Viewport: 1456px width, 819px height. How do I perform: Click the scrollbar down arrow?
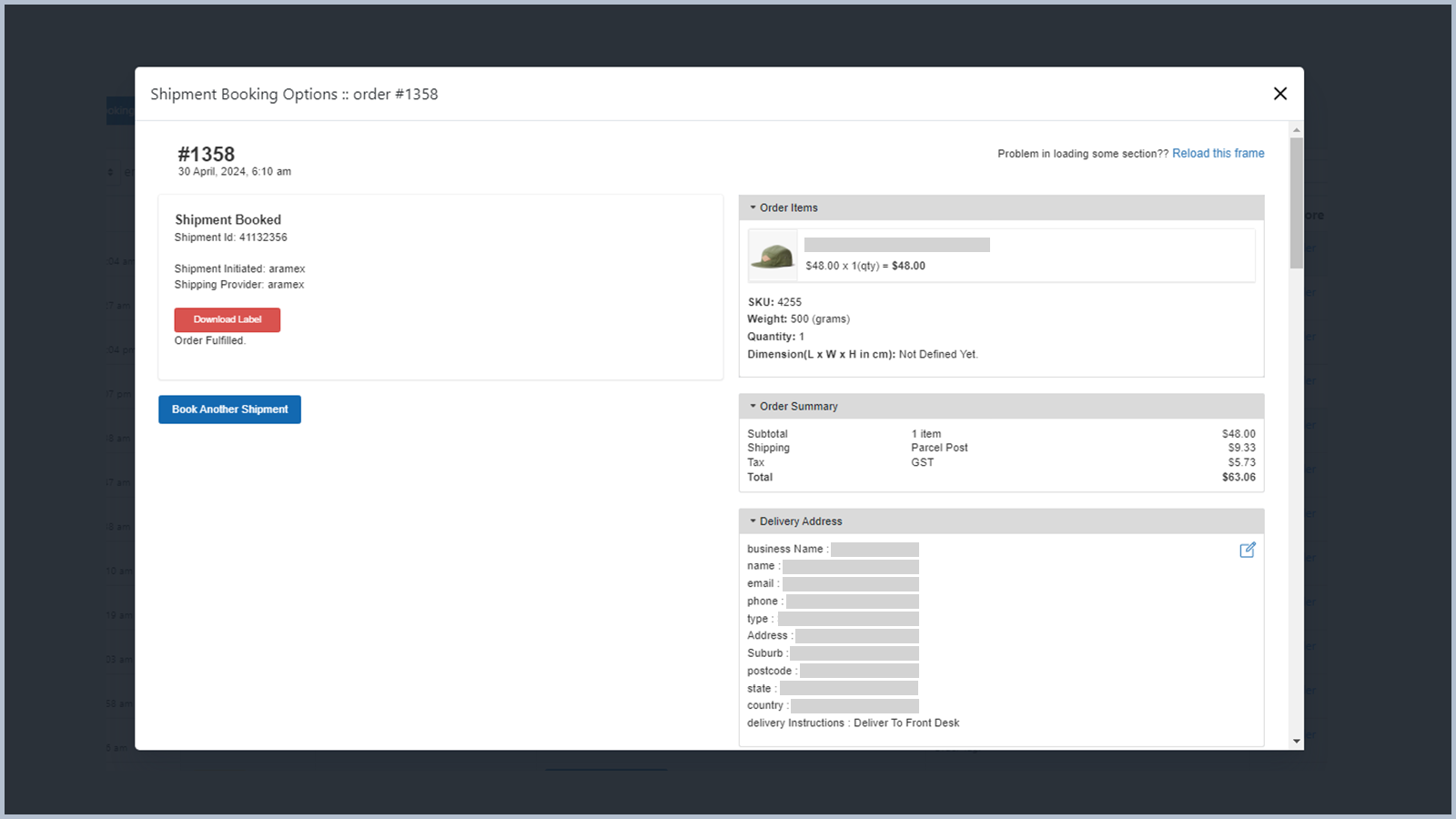(x=1297, y=742)
